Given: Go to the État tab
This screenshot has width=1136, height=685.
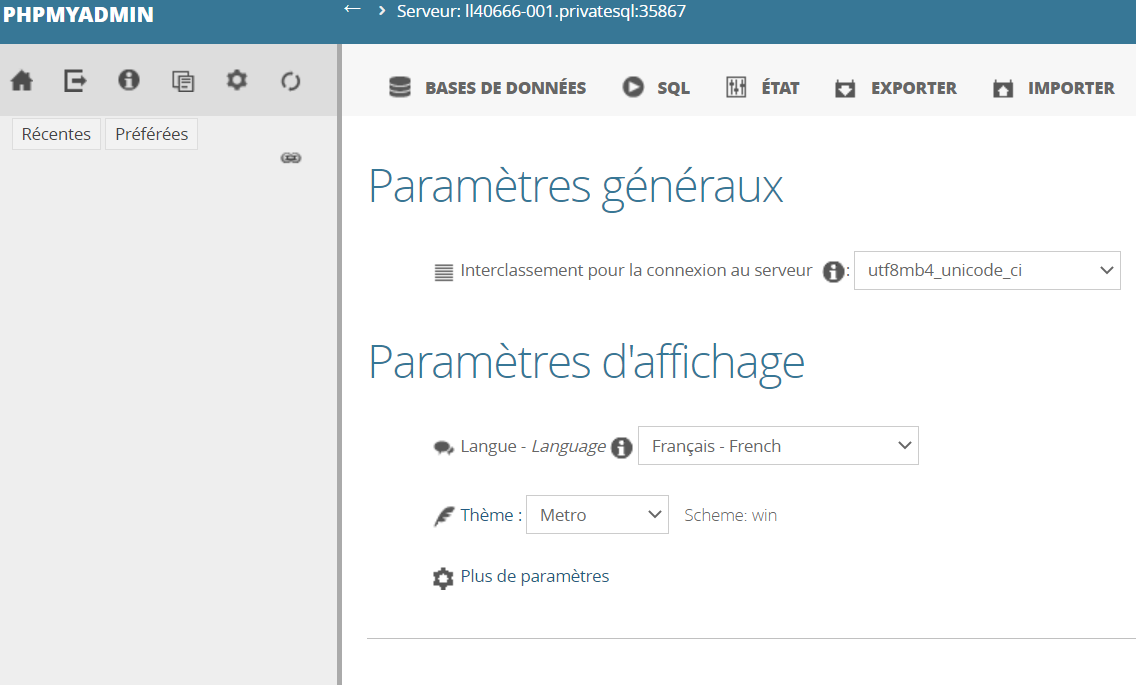Looking at the screenshot, I should pos(763,88).
